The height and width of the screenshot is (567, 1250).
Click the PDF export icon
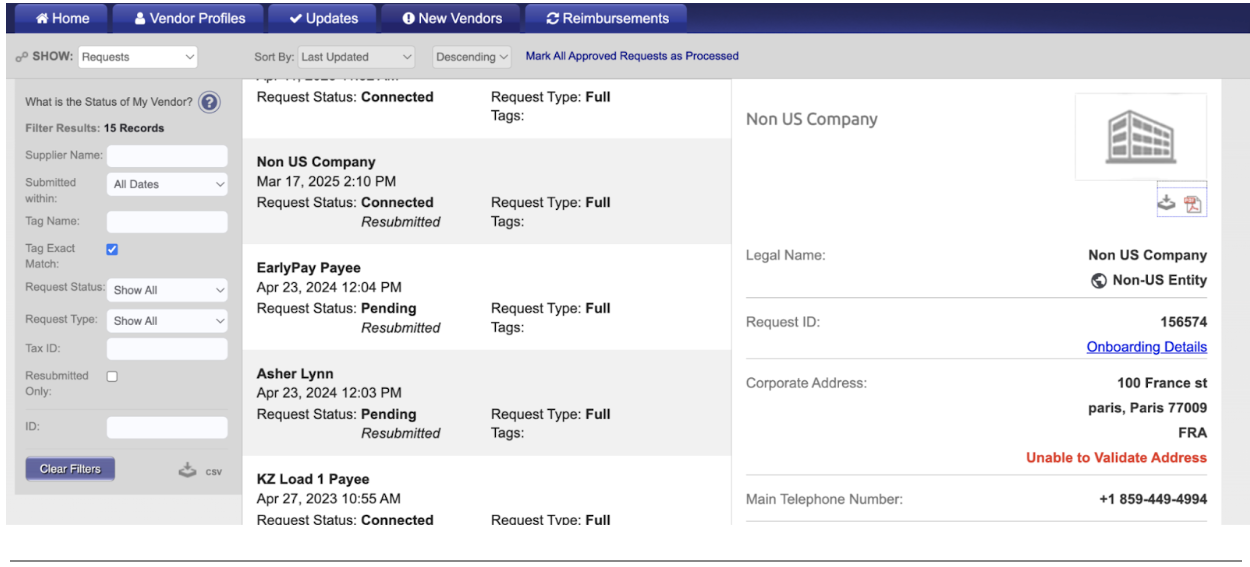(x=1192, y=204)
